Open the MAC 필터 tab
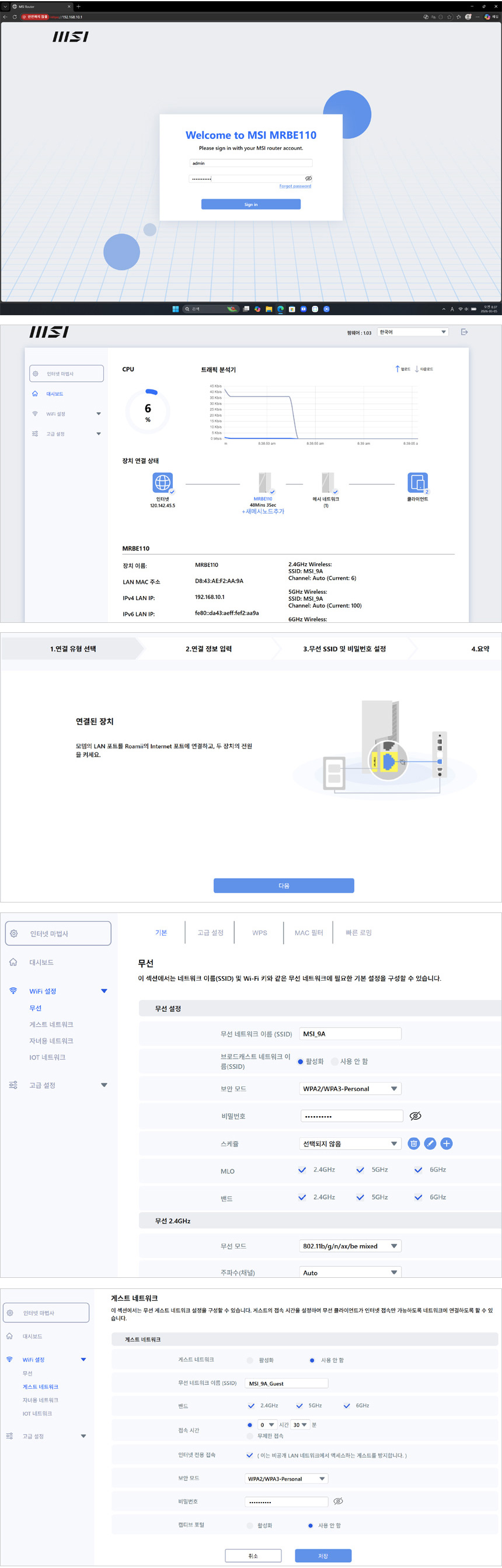Screen dimensions: 502x1568 tap(309, 932)
